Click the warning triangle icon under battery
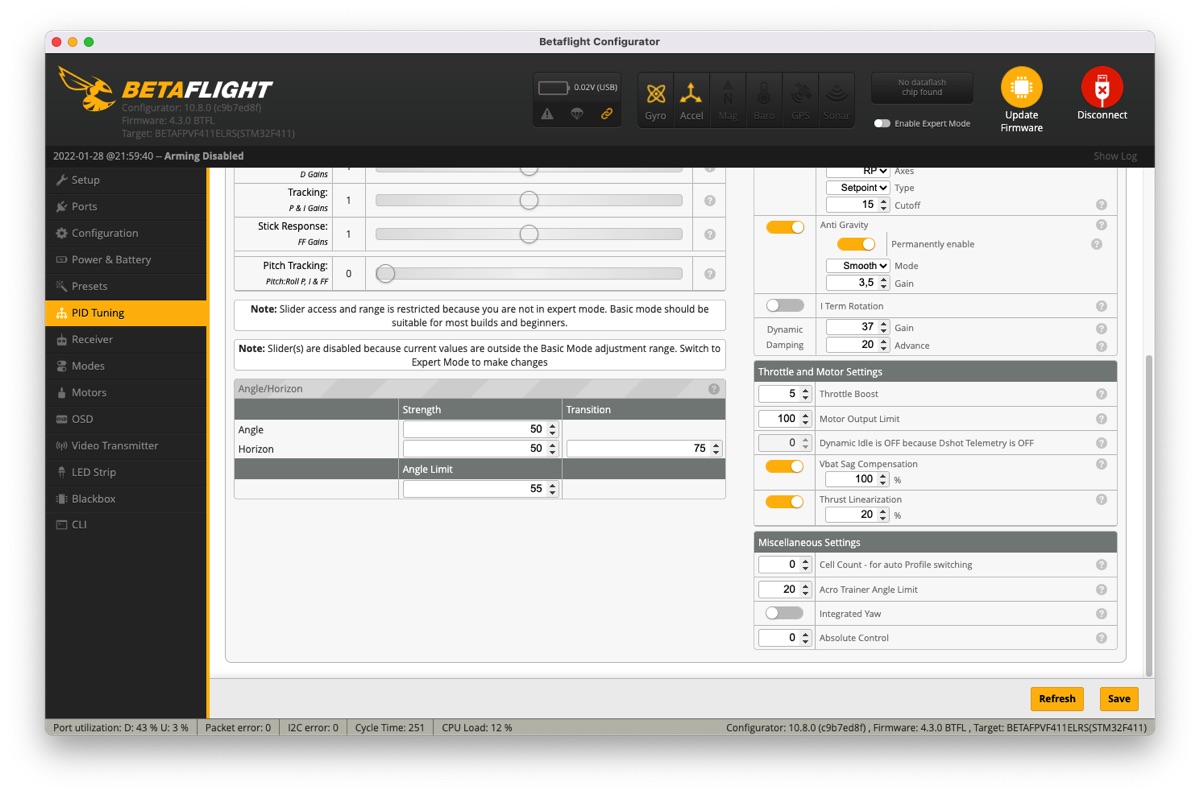 [547, 114]
